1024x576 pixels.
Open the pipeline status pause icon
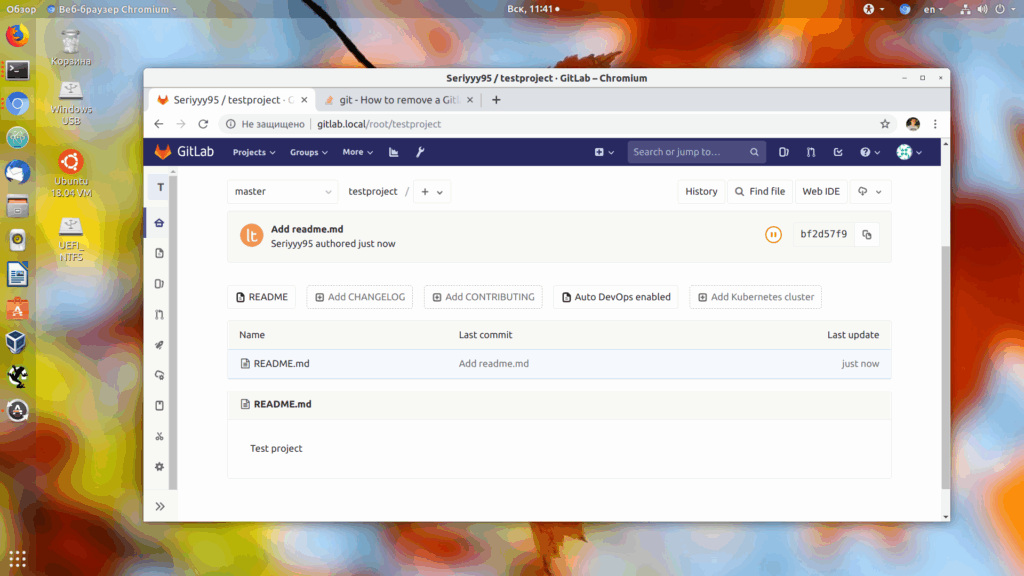click(x=773, y=234)
